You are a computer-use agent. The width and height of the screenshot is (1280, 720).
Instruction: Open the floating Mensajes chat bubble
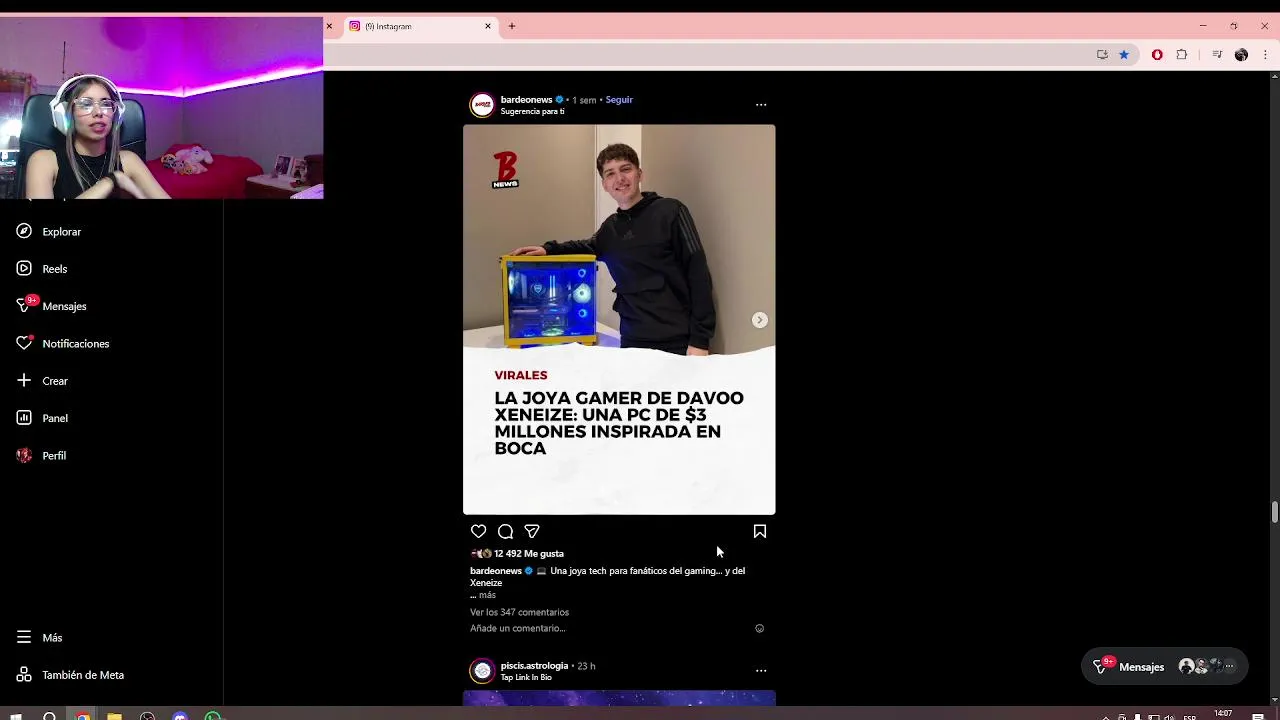(1165, 667)
